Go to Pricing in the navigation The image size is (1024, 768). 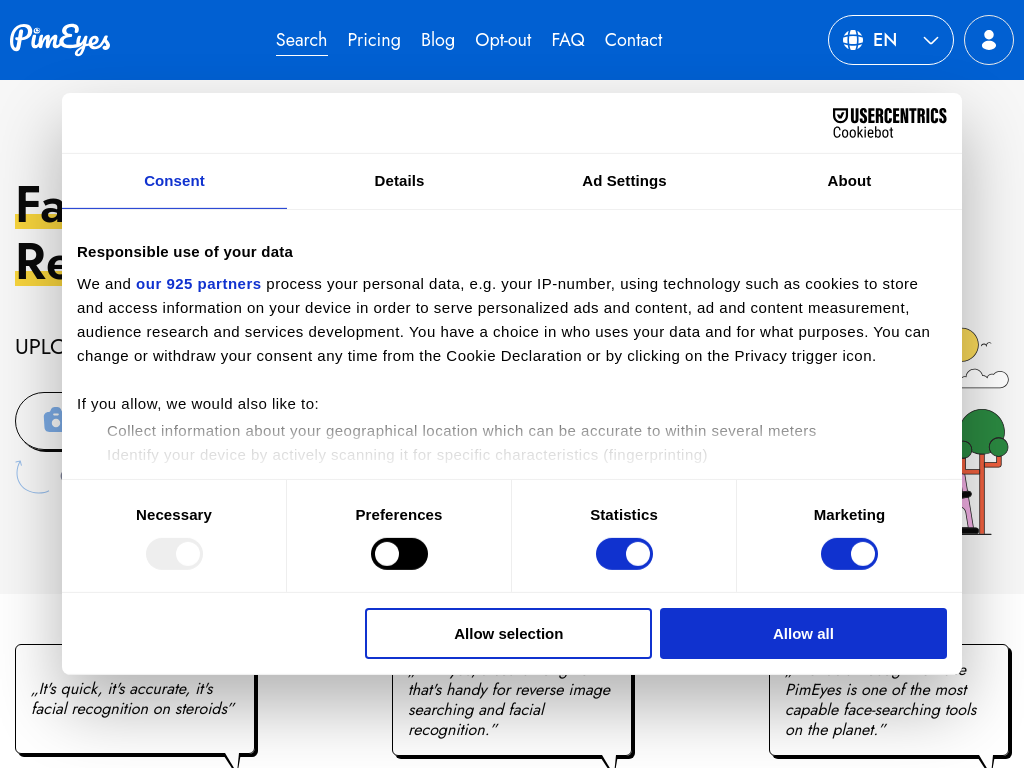[374, 40]
